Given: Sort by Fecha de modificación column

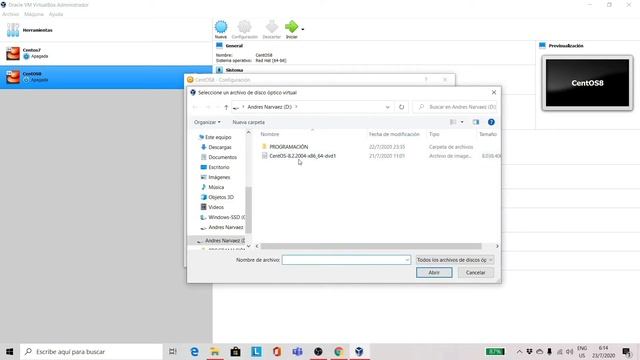Looking at the screenshot, I should click(x=394, y=134).
